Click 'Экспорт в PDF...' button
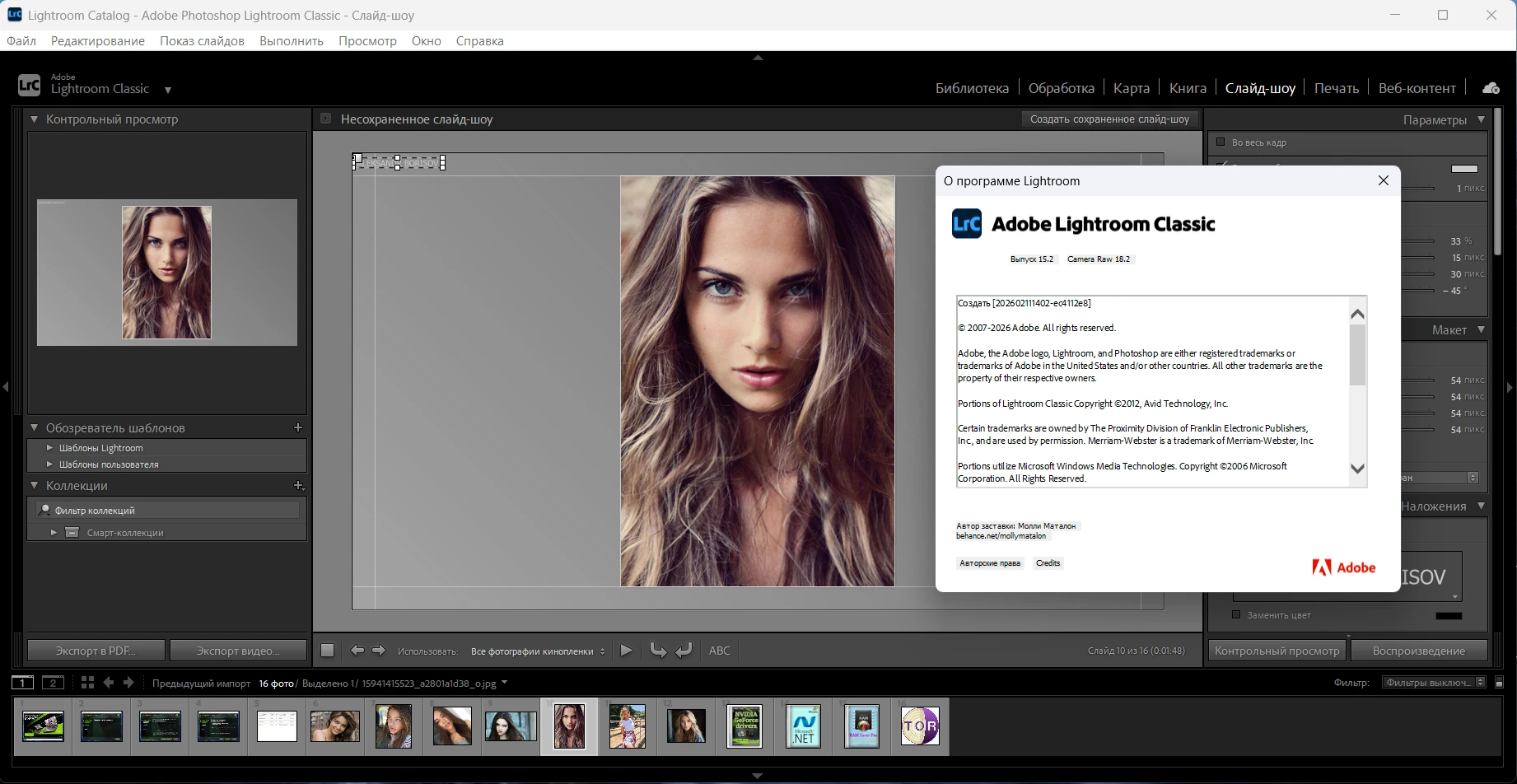The image size is (1517, 784). click(x=96, y=651)
